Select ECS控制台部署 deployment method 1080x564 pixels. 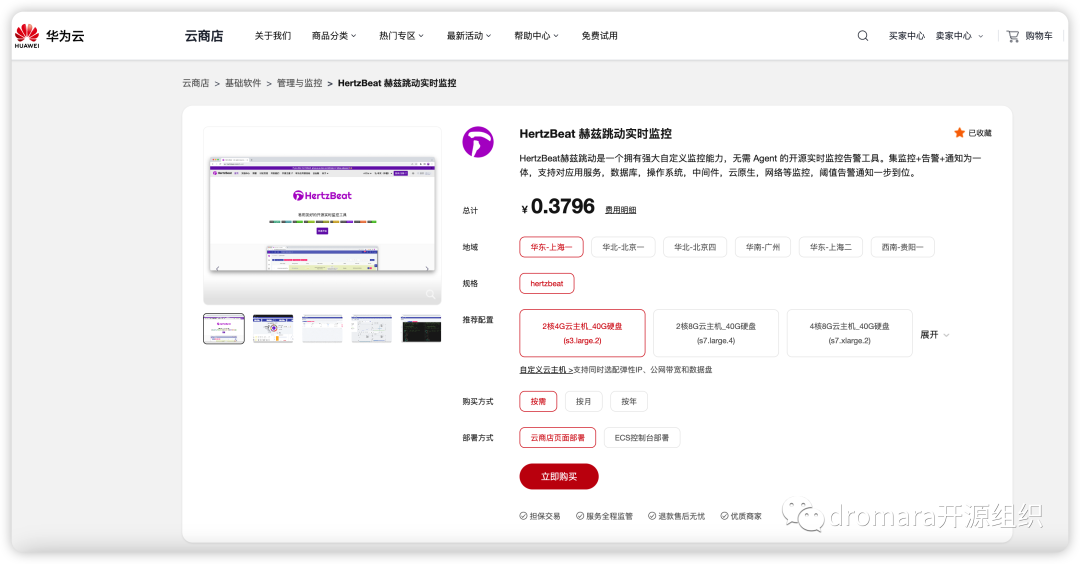tap(642, 438)
